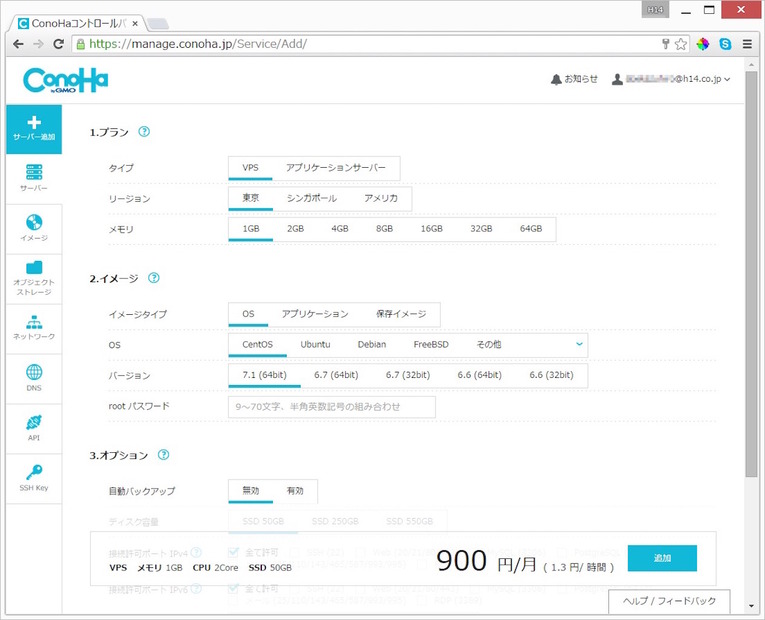Select 8GB memory option
765x620 pixels.
click(384, 229)
